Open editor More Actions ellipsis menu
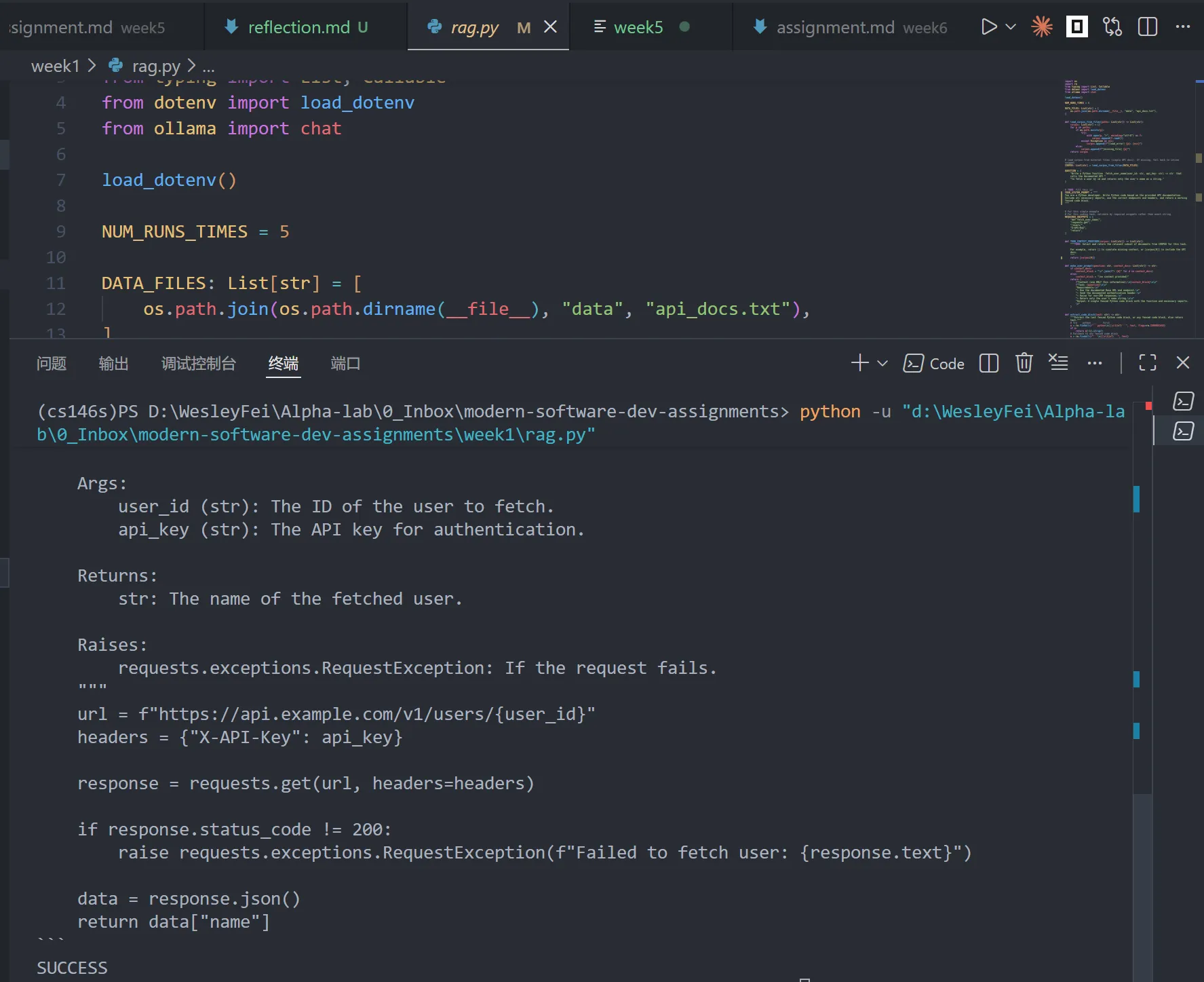This screenshot has height=982, width=1204. click(1183, 26)
